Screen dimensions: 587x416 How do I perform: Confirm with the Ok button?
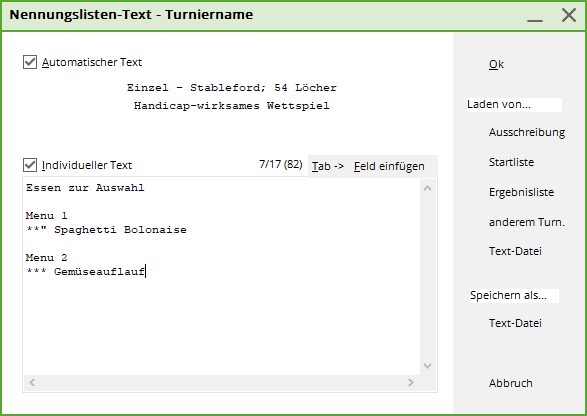tap(496, 64)
